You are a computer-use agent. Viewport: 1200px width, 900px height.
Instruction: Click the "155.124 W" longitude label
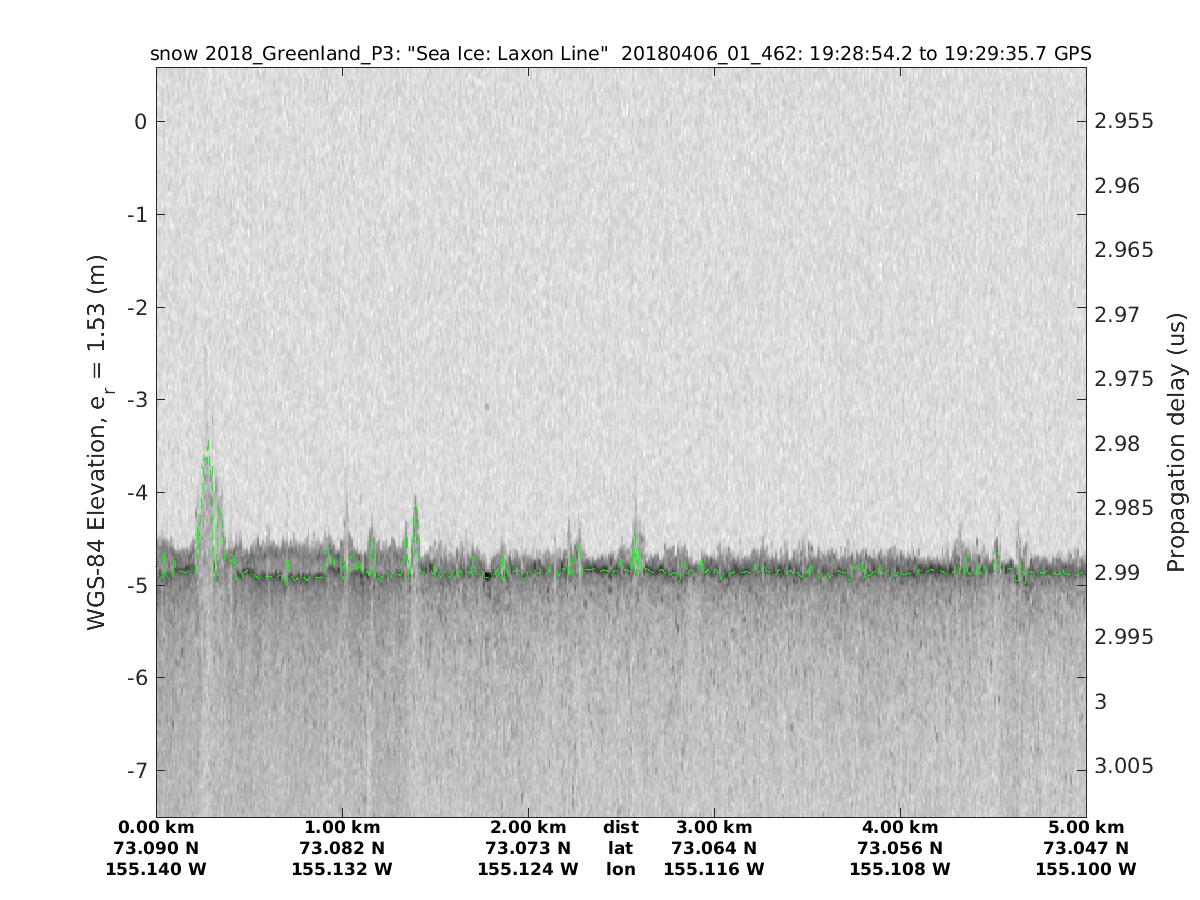click(x=528, y=870)
